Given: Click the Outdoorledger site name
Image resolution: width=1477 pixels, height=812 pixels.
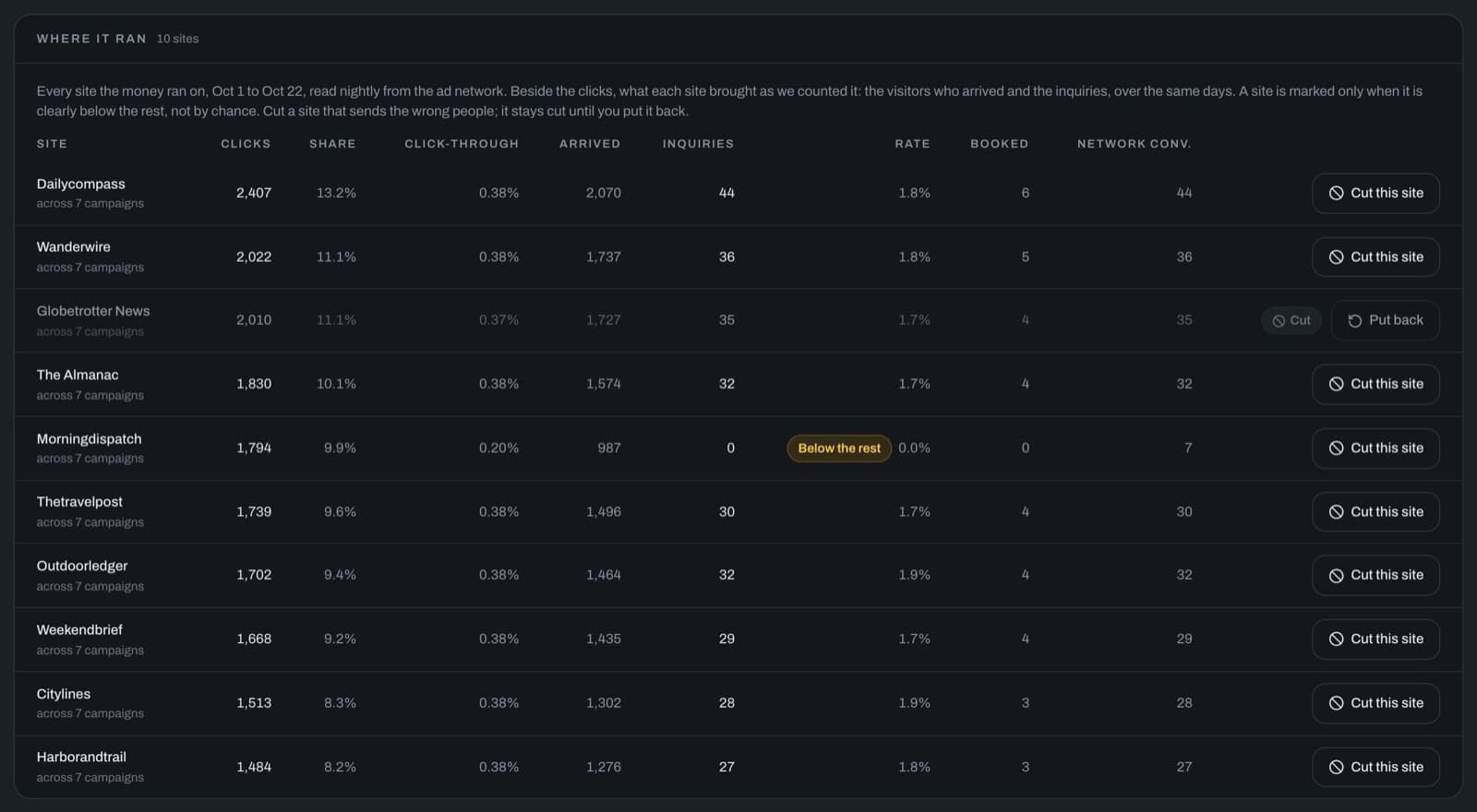Looking at the screenshot, I should (82, 566).
